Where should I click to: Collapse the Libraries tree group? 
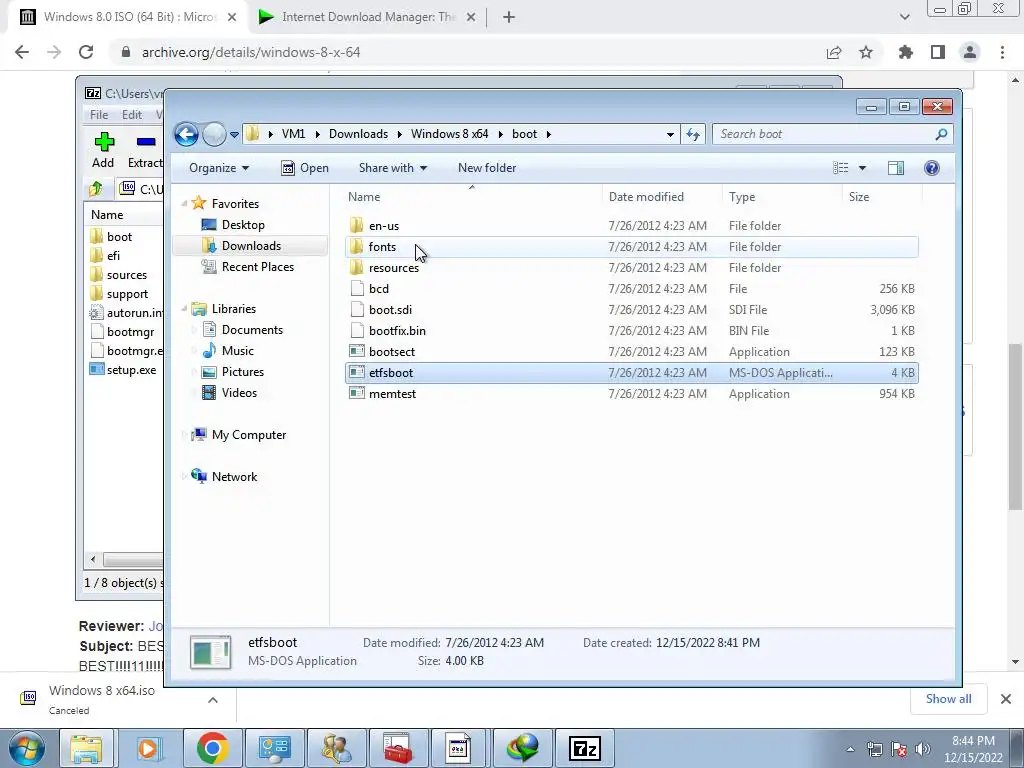pyautogui.click(x=185, y=309)
